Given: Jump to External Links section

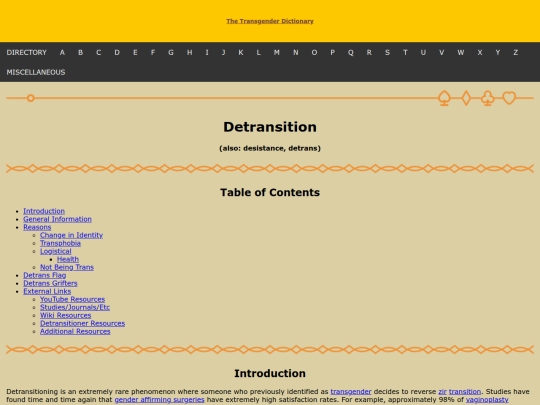Looking at the screenshot, I should point(47,291).
